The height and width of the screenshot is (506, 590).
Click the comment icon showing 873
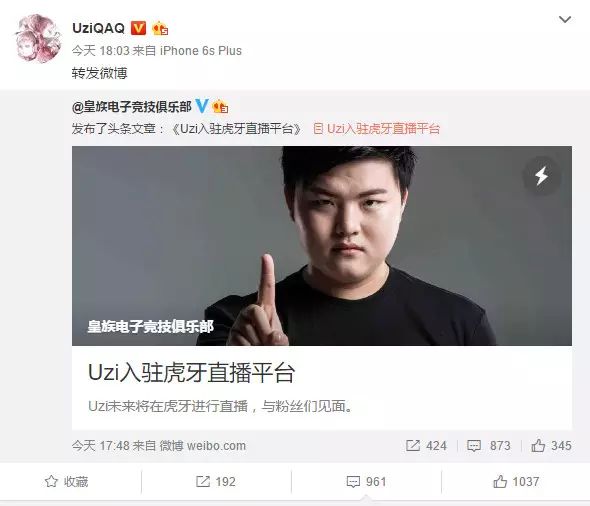[x=474, y=446]
